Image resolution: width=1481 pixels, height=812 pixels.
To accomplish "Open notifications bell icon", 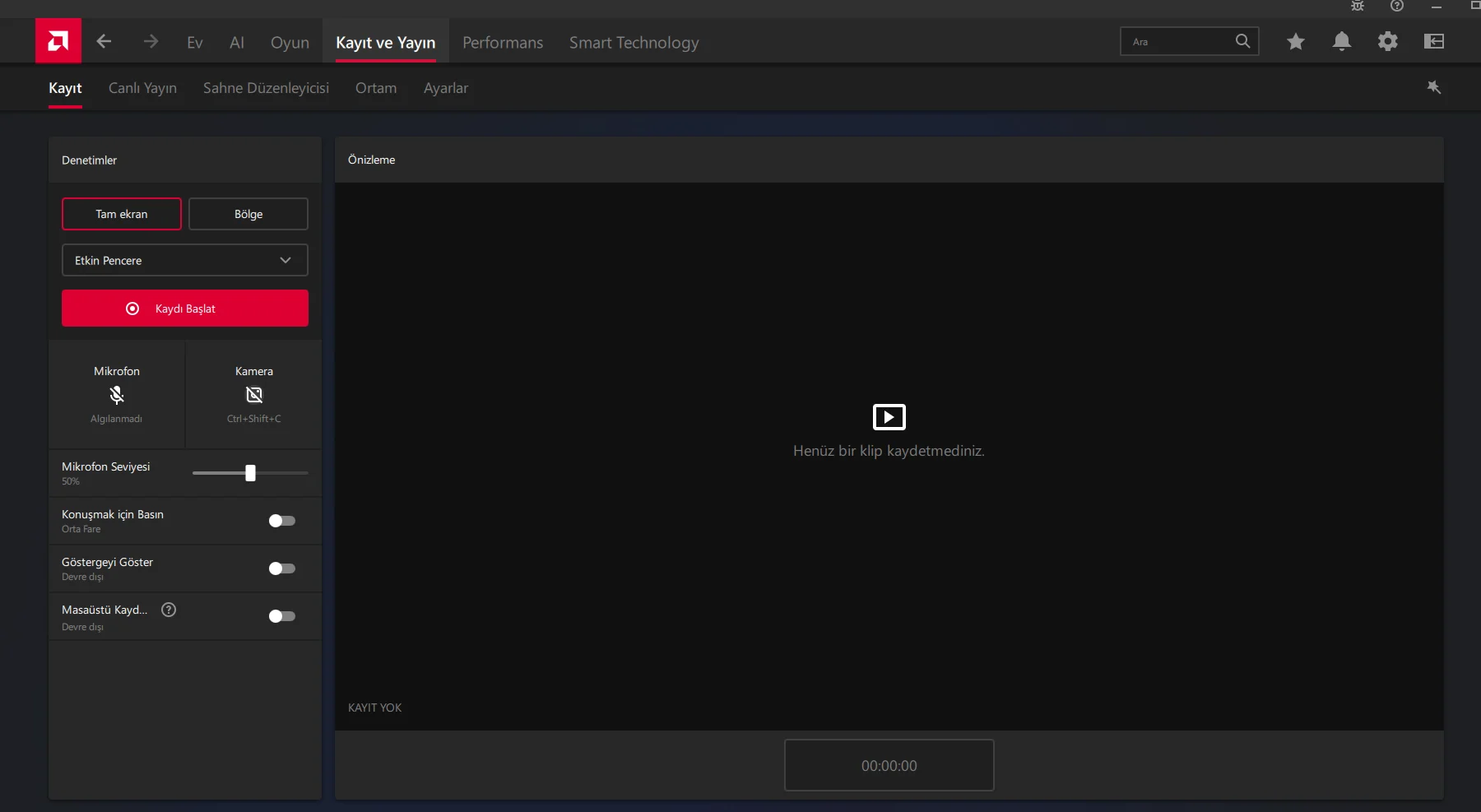I will pos(1342,41).
